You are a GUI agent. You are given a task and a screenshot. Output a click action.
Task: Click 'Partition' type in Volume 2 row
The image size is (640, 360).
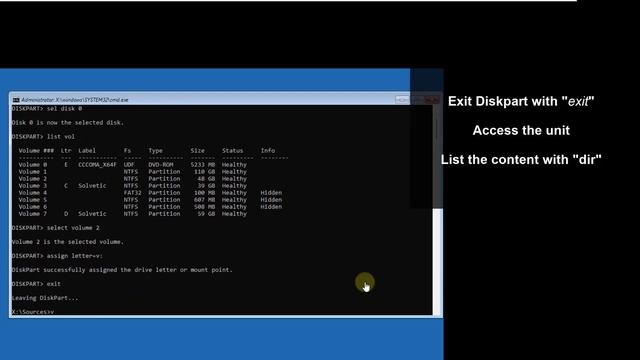(x=164, y=179)
